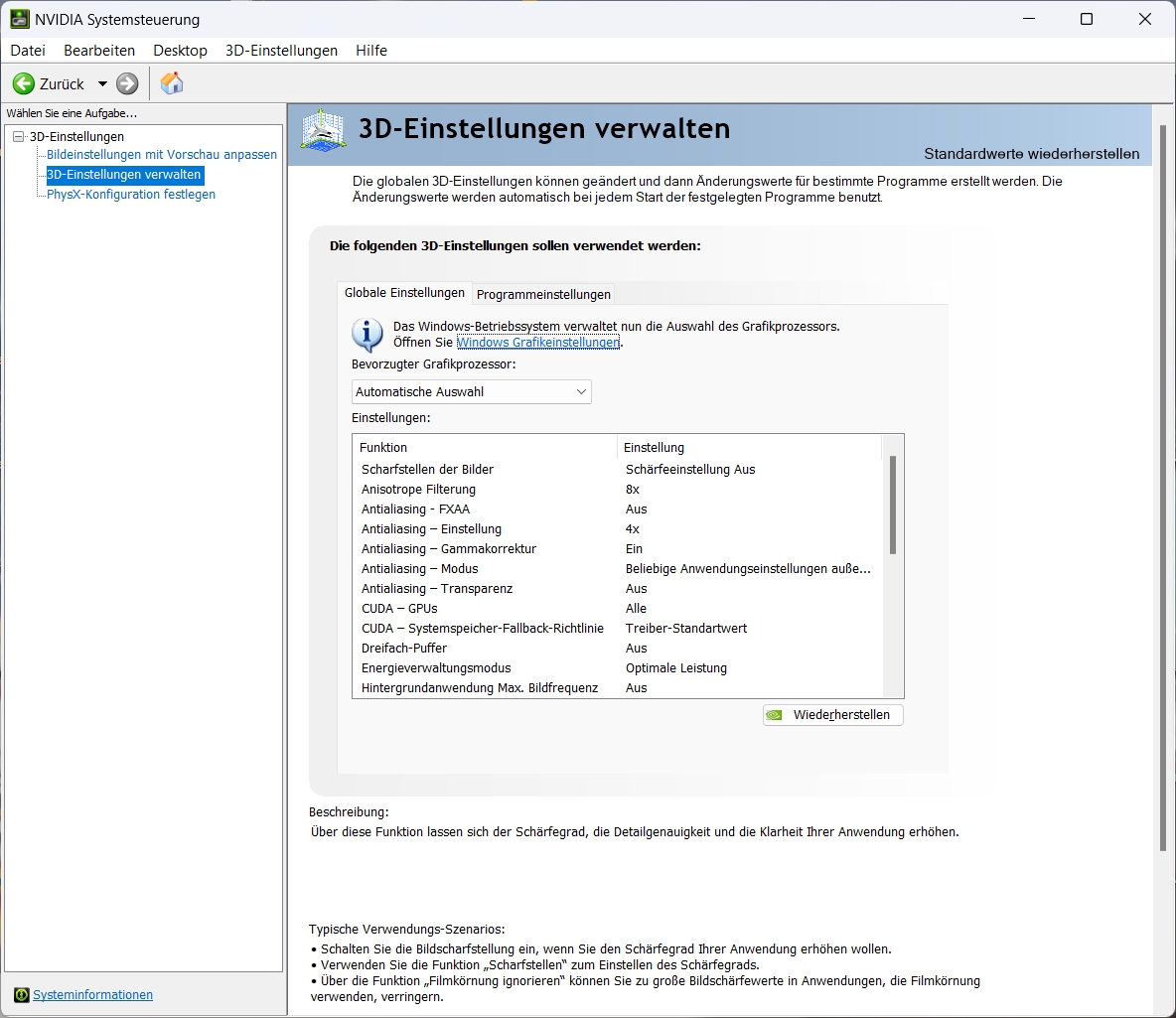Click the Systeminformationen icon at bottom left
Viewport: 1176px width, 1018px height.
click(22, 995)
